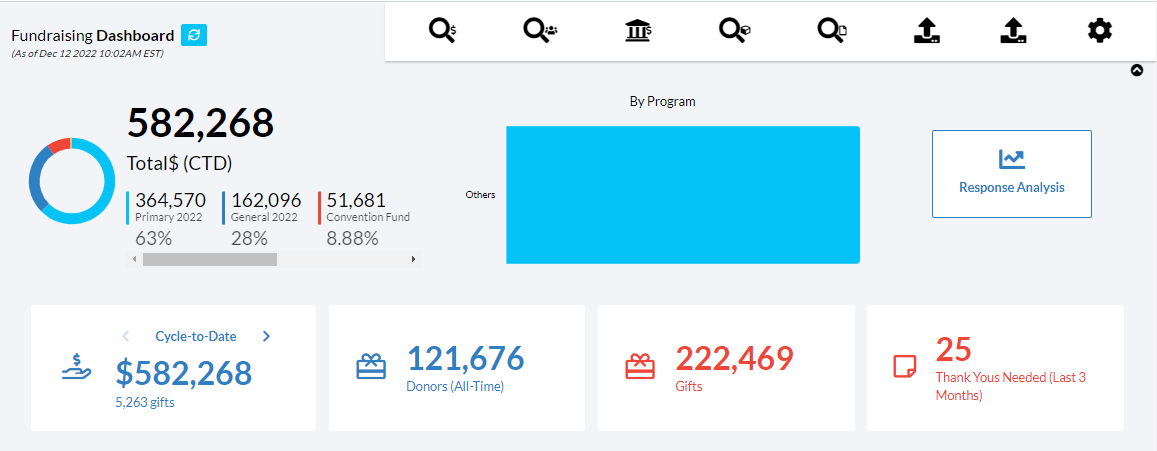The image size is (1157, 451).
Task: Click the Donors (All-Time) label
Action: coord(455,386)
